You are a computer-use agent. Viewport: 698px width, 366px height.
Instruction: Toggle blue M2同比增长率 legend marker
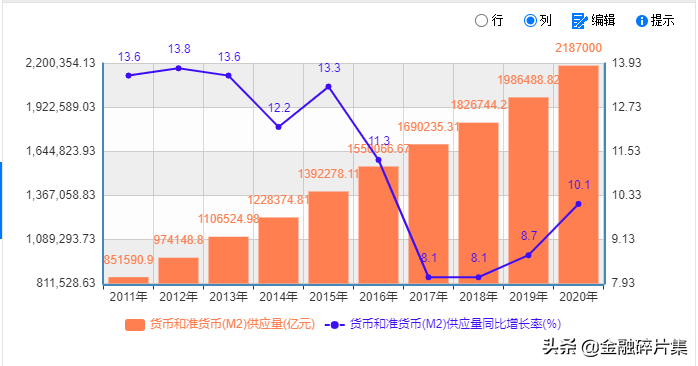tap(334, 325)
